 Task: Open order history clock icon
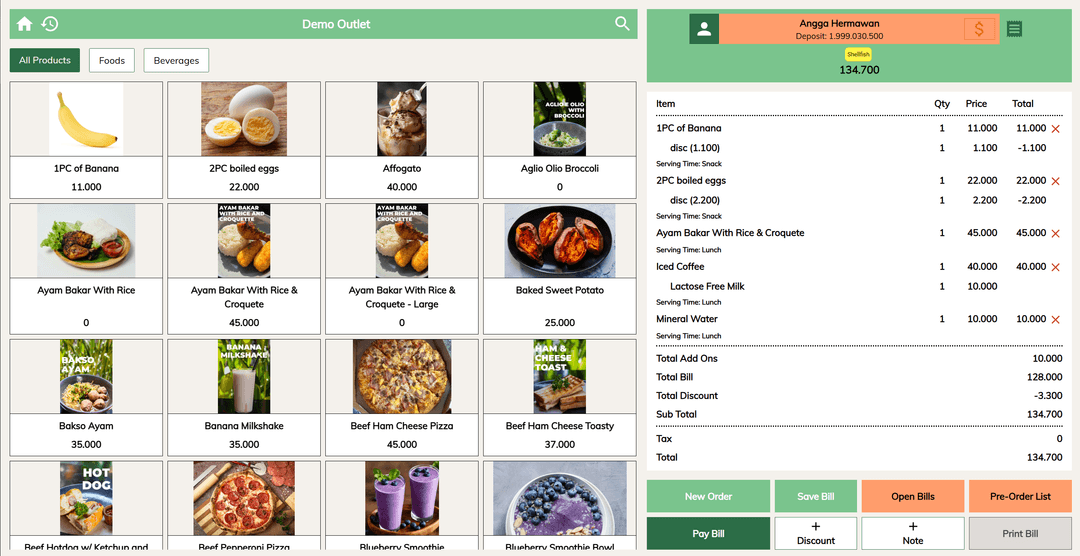tap(49, 24)
